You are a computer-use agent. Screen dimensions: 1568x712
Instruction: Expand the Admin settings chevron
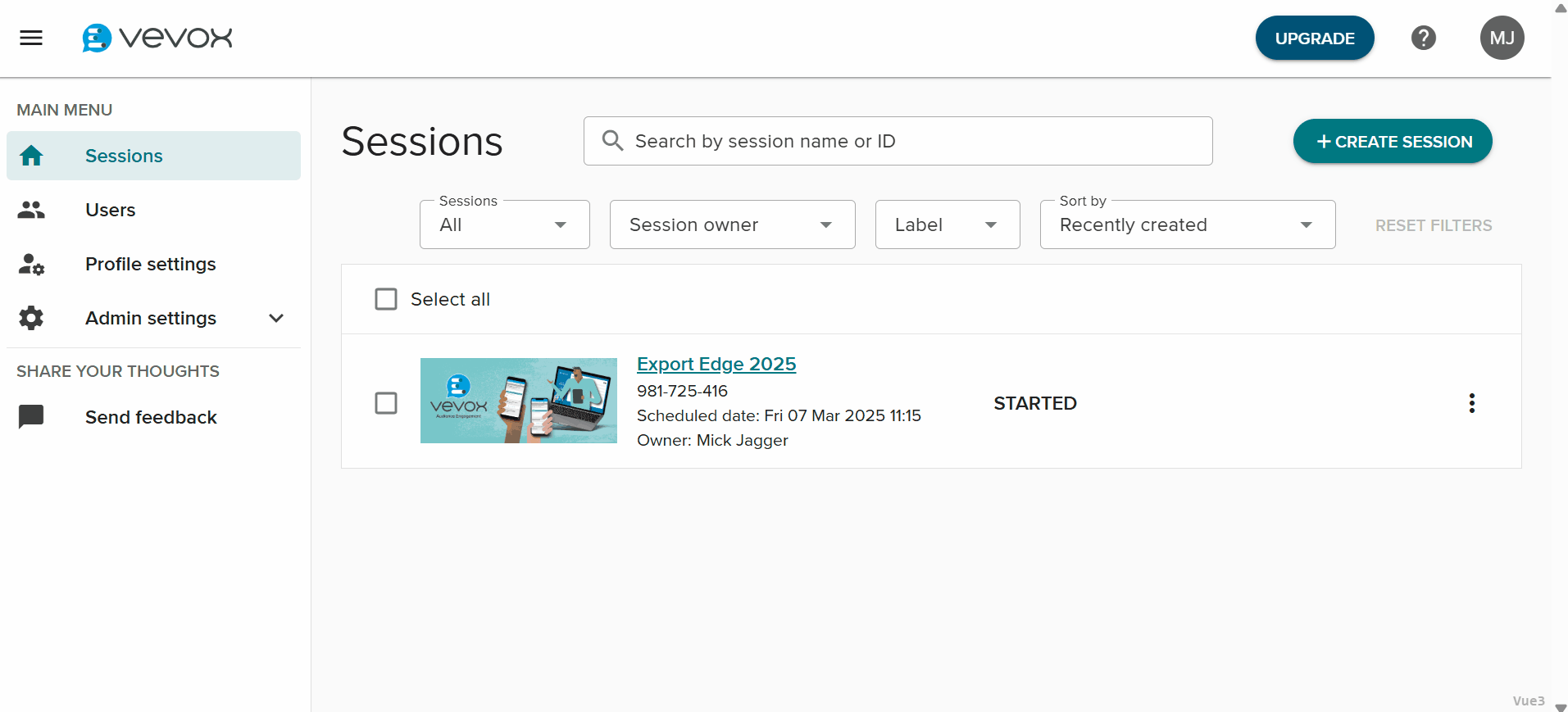(x=276, y=318)
